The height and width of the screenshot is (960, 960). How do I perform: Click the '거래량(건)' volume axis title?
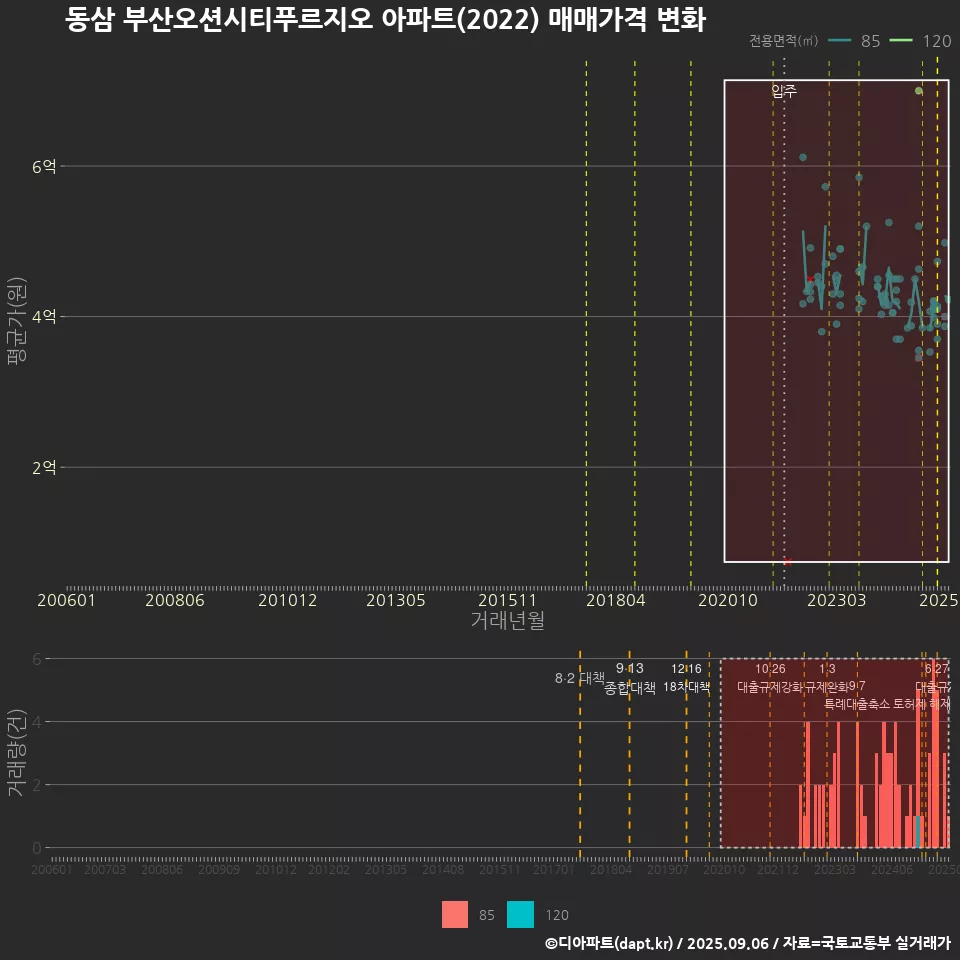[x=17, y=752]
